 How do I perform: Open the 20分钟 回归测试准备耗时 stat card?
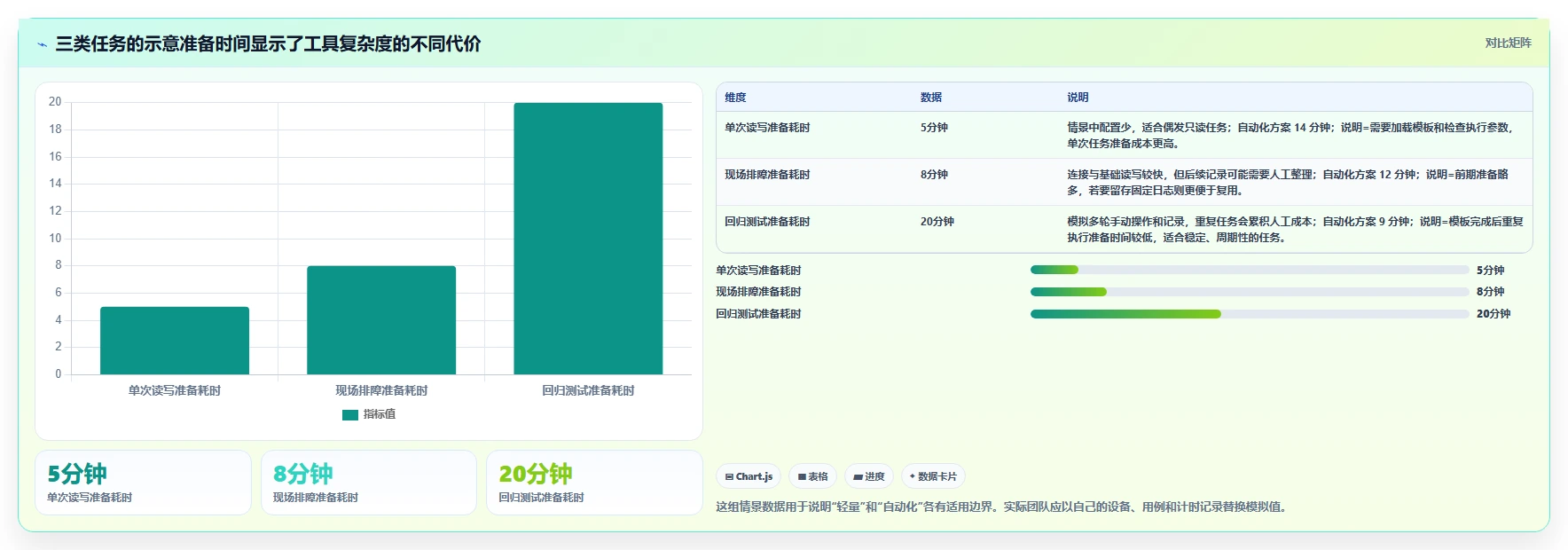tap(594, 483)
